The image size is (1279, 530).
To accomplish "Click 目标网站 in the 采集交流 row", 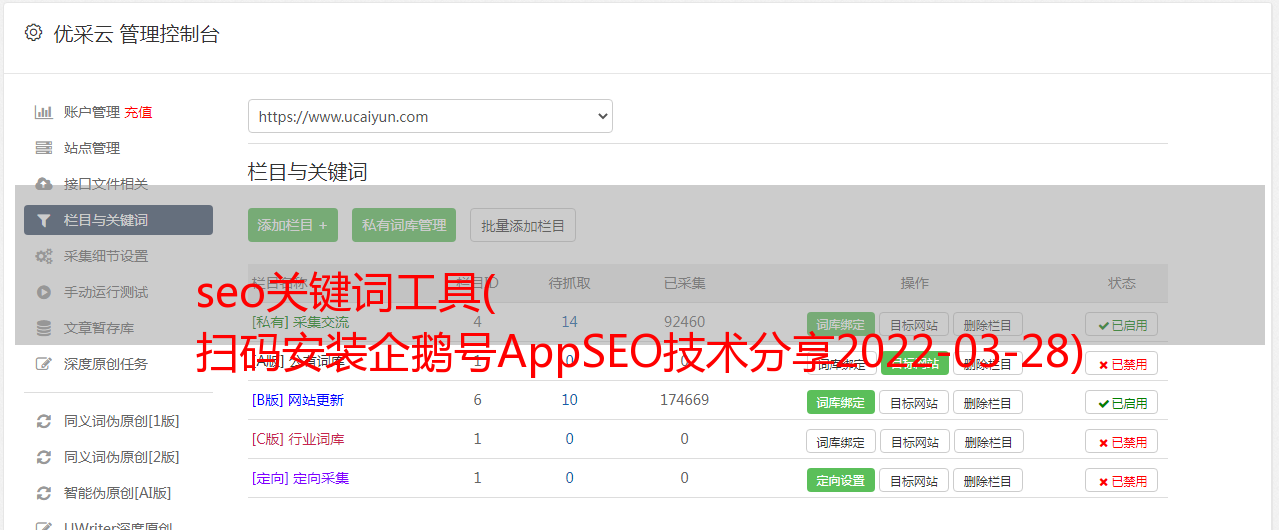I will click(x=914, y=324).
